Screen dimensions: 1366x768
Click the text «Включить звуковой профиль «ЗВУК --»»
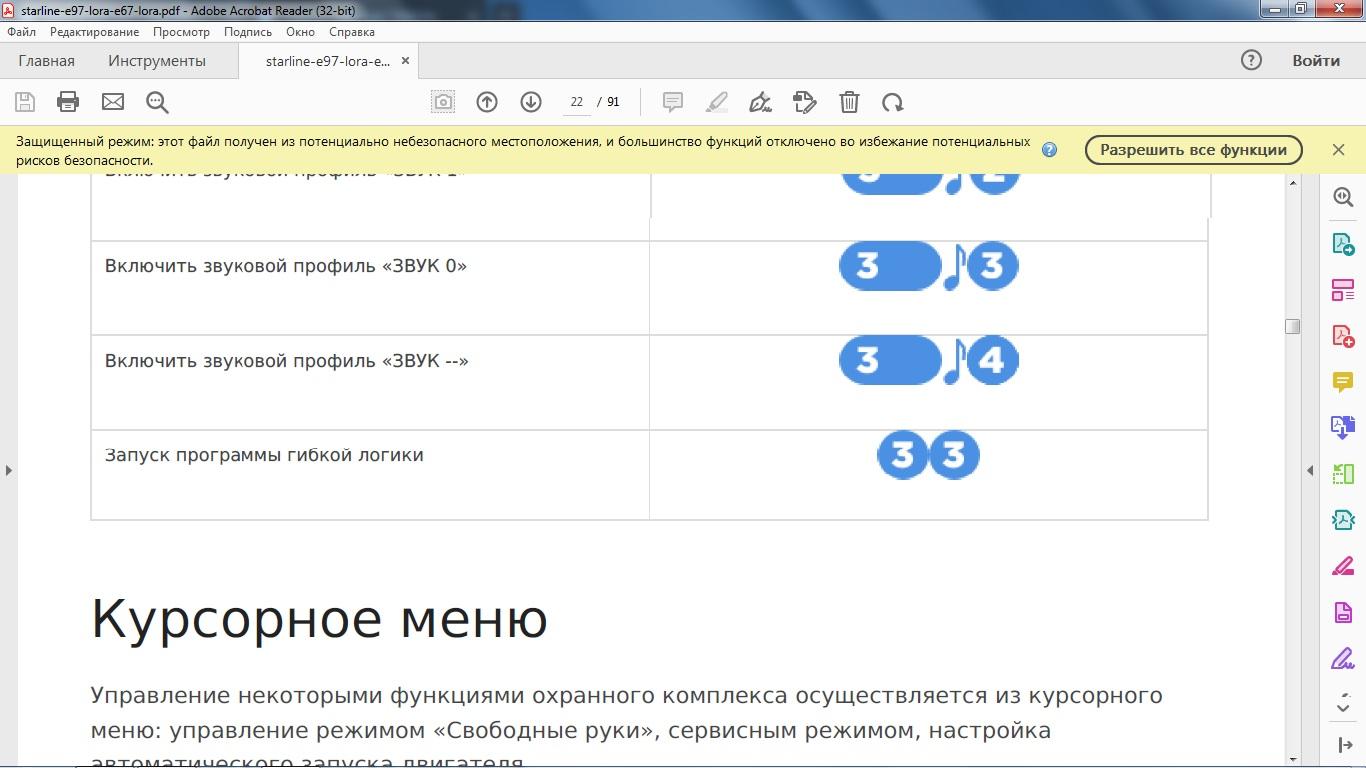[287, 360]
